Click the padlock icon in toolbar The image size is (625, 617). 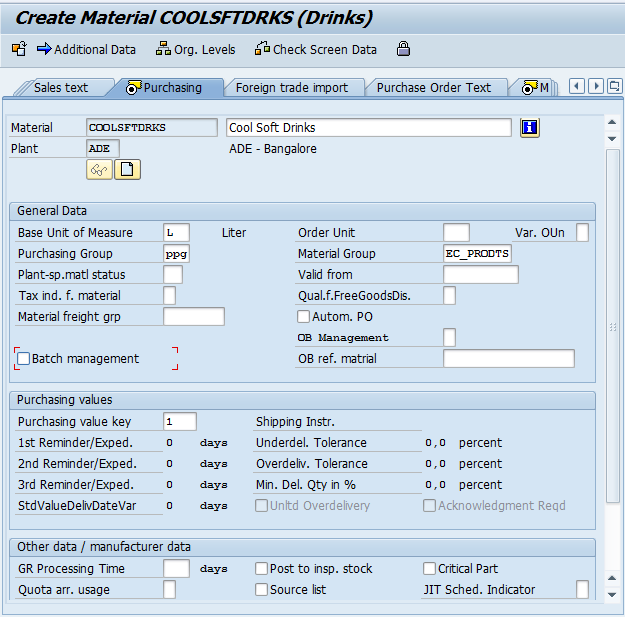pos(403,49)
